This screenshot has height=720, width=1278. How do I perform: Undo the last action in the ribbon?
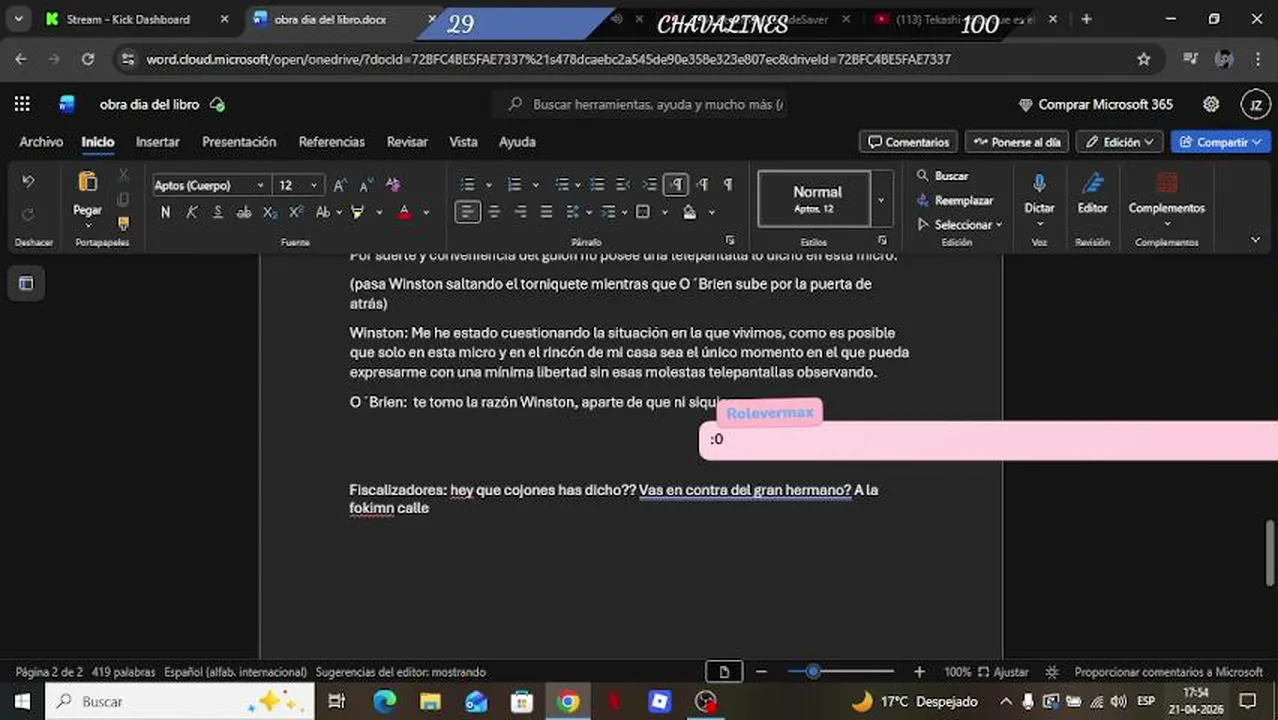tap(28, 181)
